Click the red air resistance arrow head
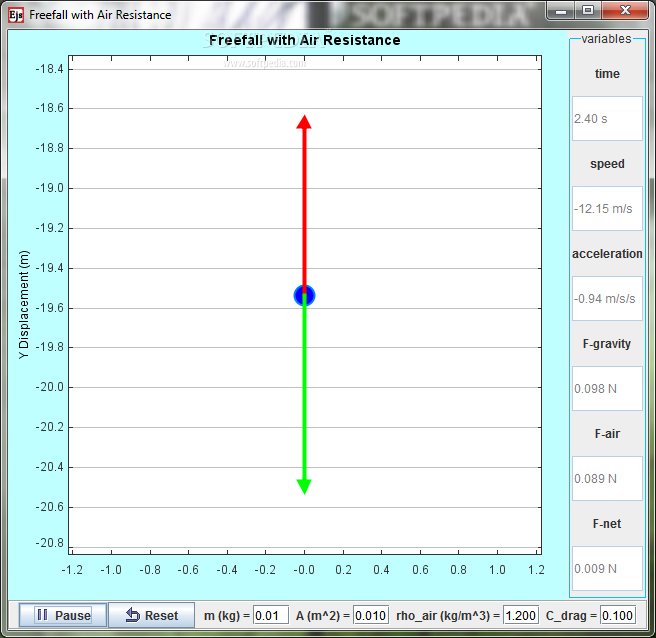Image resolution: width=656 pixels, height=638 pixels. (x=304, y=122)
